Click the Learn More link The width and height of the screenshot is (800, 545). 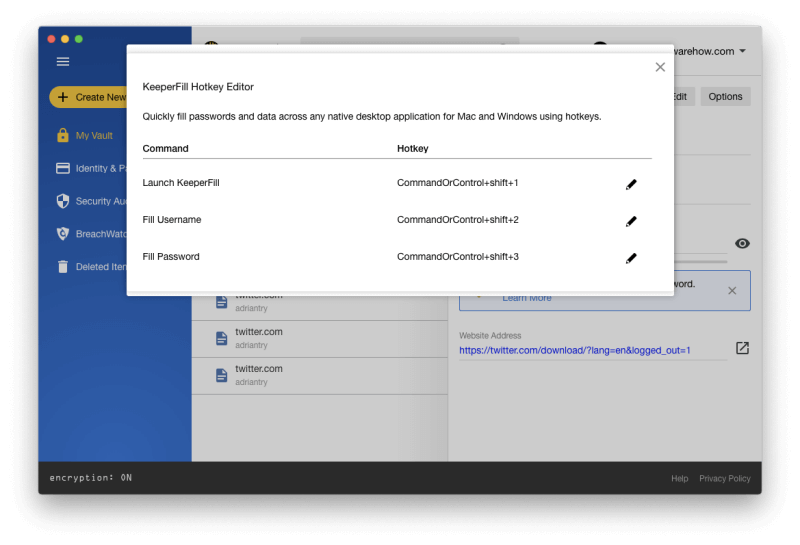click(527, 299)
